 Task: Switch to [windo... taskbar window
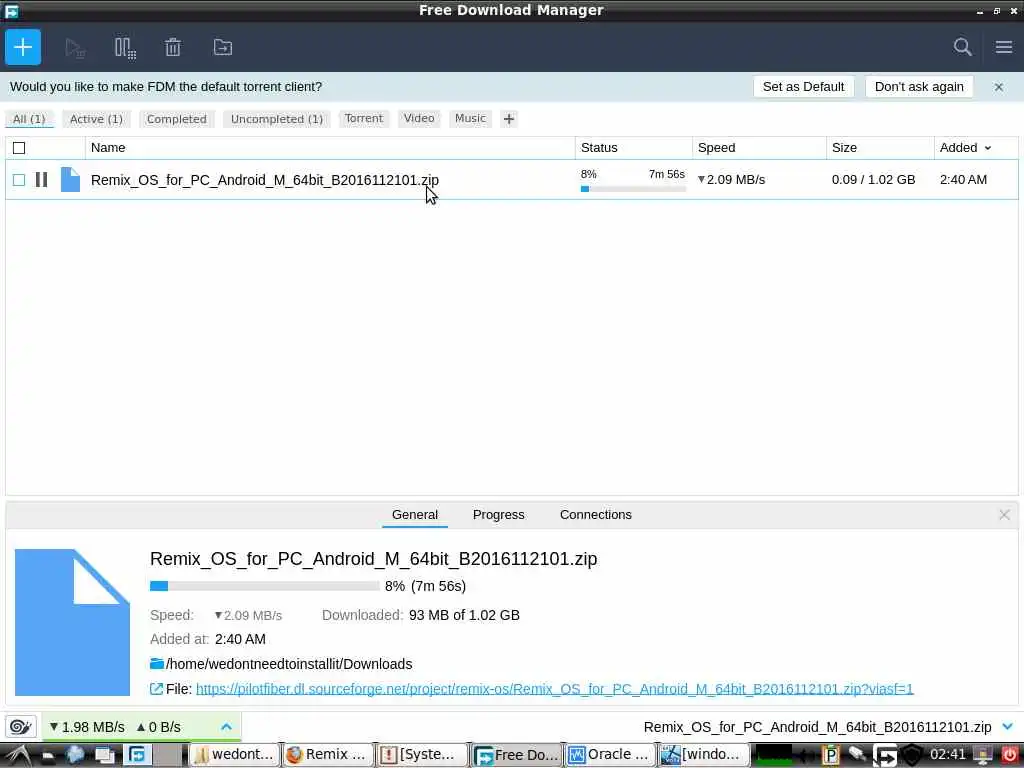pyautogui.click(x=703, y=755)
